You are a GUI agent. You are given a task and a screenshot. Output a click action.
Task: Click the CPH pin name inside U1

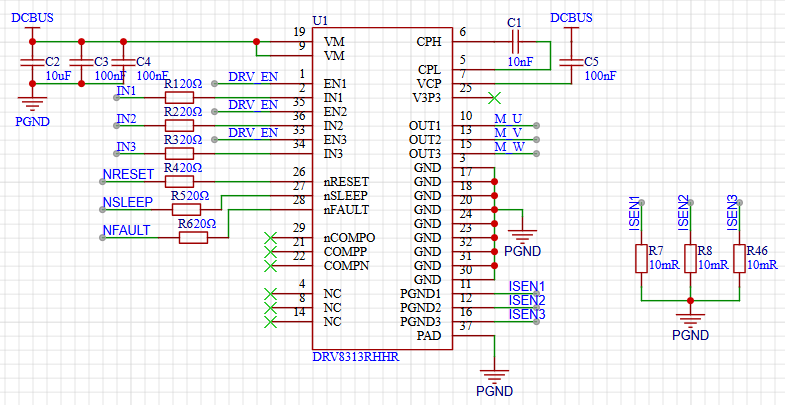coord(429,42)
